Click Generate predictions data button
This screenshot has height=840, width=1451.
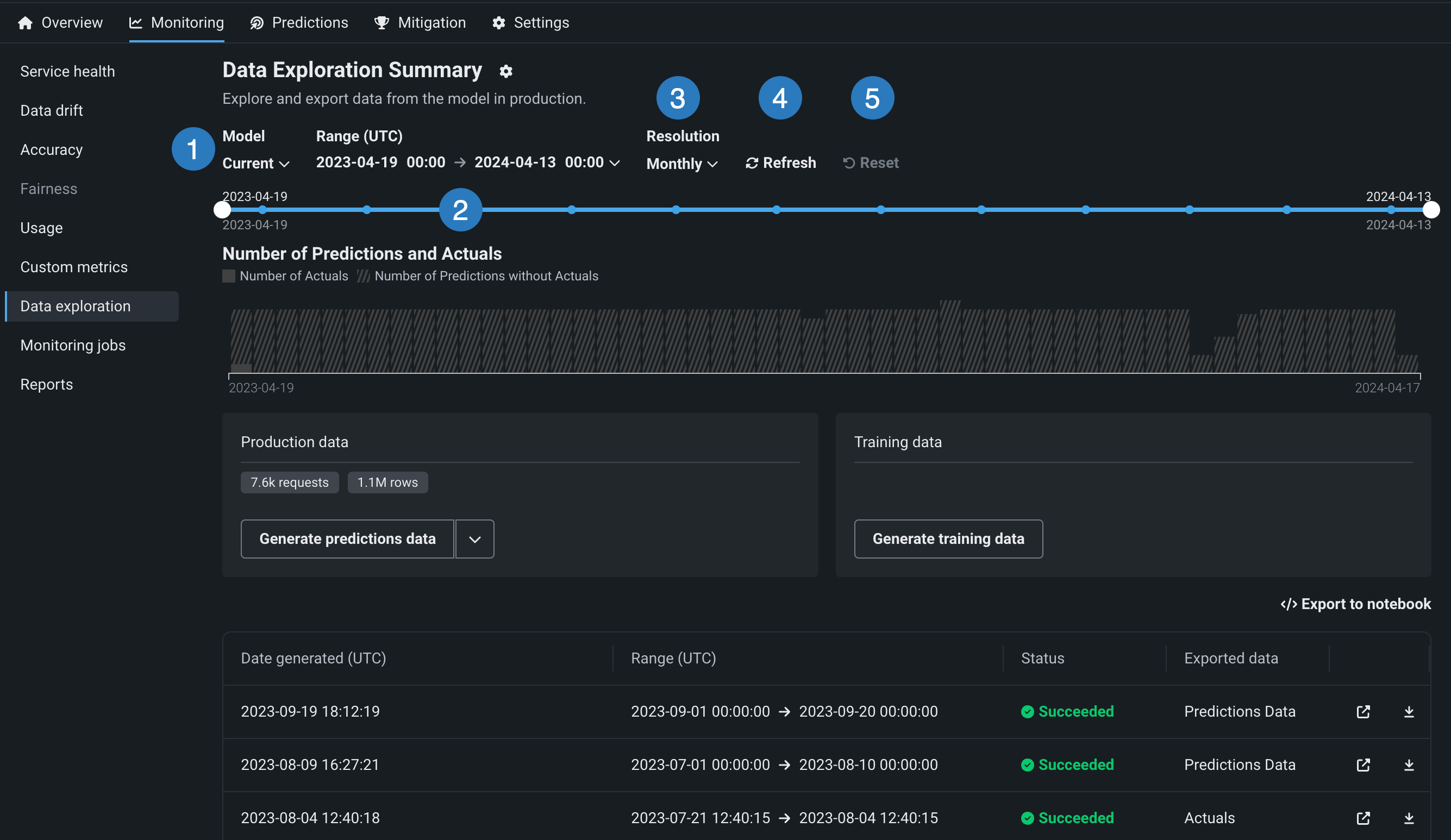click(347, 539)
